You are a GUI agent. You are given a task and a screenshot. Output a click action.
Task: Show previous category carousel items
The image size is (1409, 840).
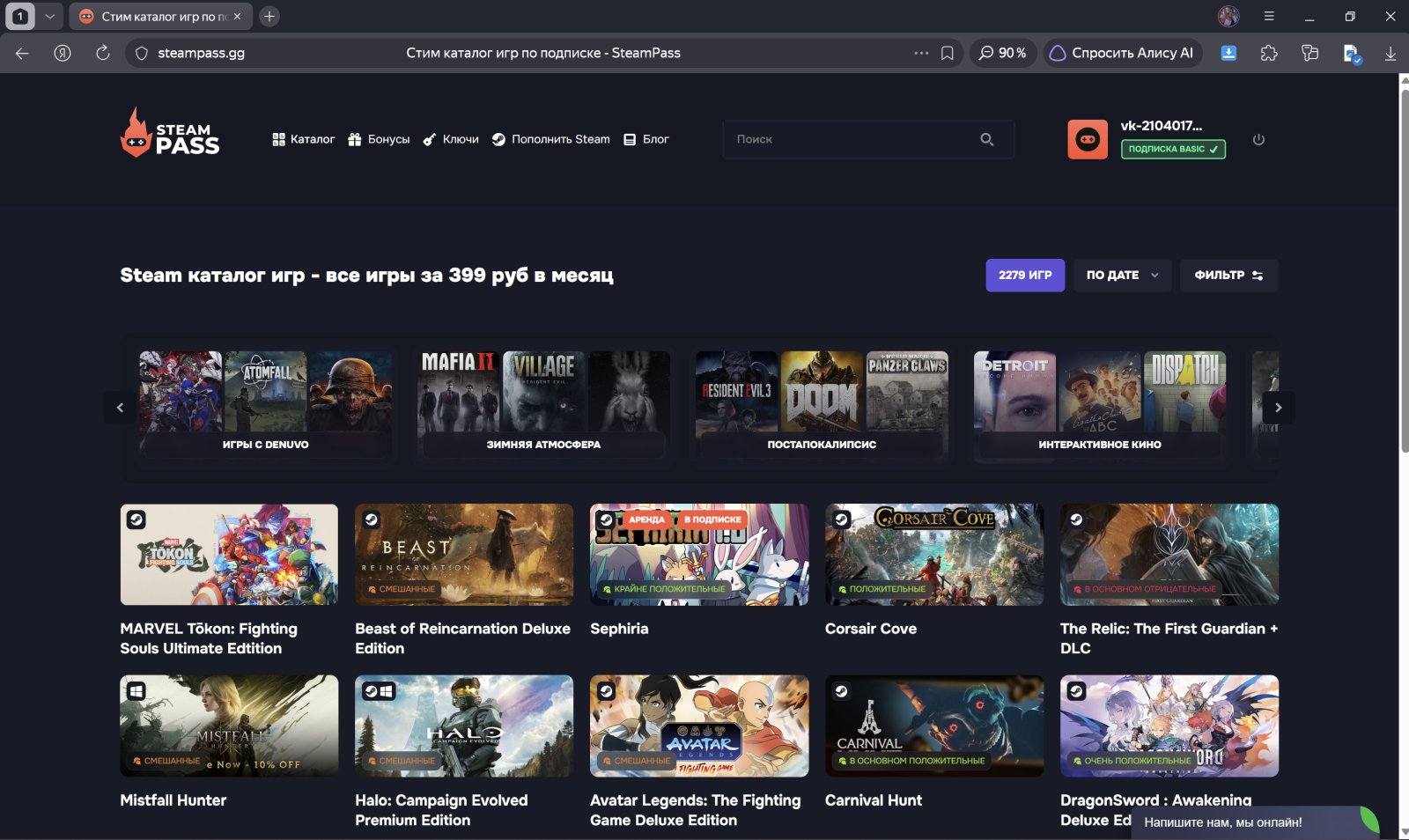120,408
